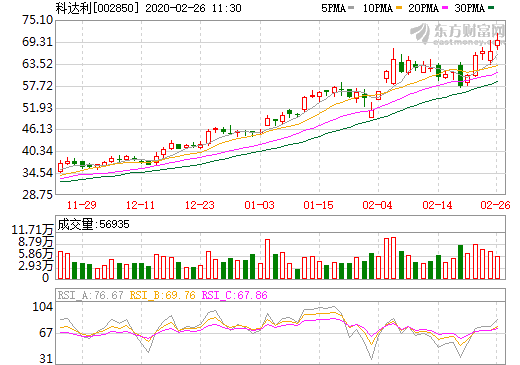Click the 2.93万 volume axis label
Viewport: 520px width, 365px height.
point(35,266)
